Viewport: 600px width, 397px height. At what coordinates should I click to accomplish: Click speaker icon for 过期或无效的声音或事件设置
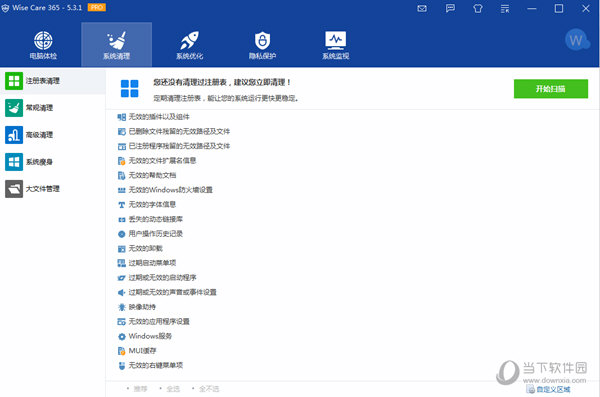pyautogui.click(x=122, y=292)
